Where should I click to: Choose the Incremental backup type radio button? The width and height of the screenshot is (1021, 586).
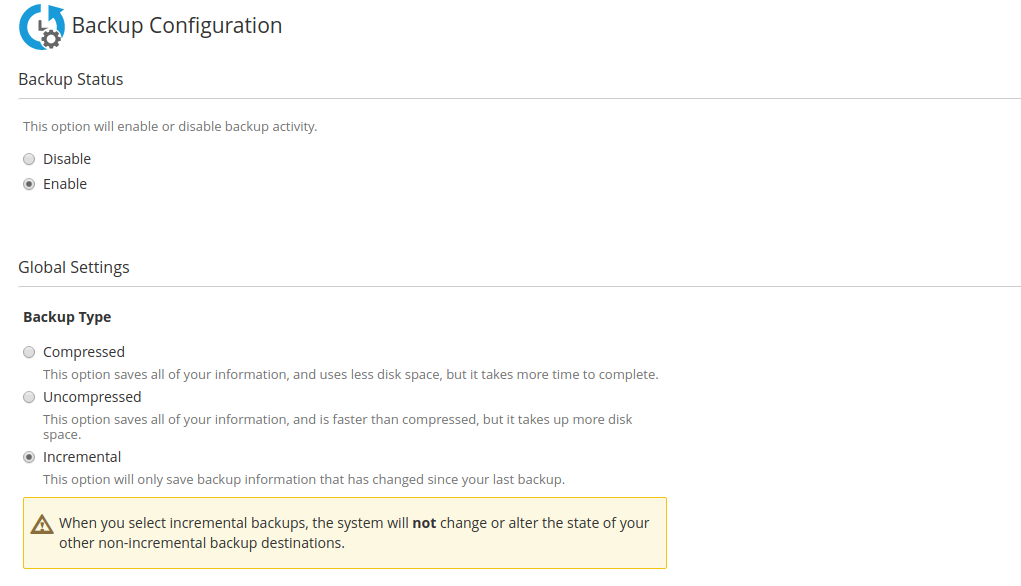pos(29,457)
